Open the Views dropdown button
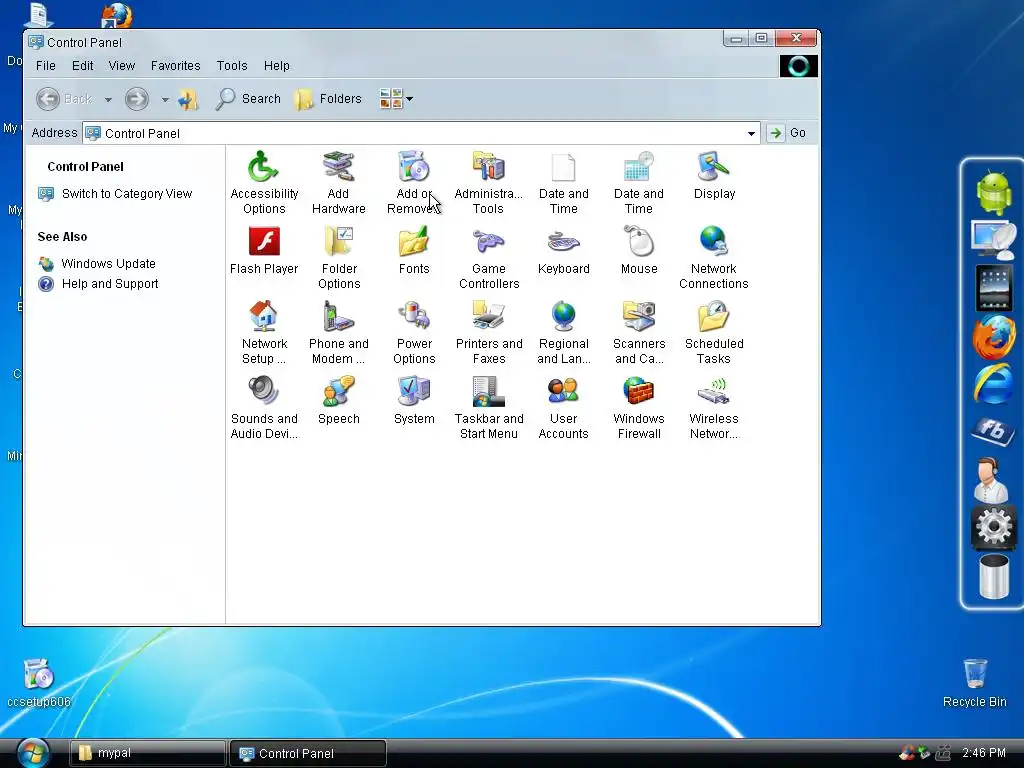This screenshot has width=1024, height=768. pos(396,99)
